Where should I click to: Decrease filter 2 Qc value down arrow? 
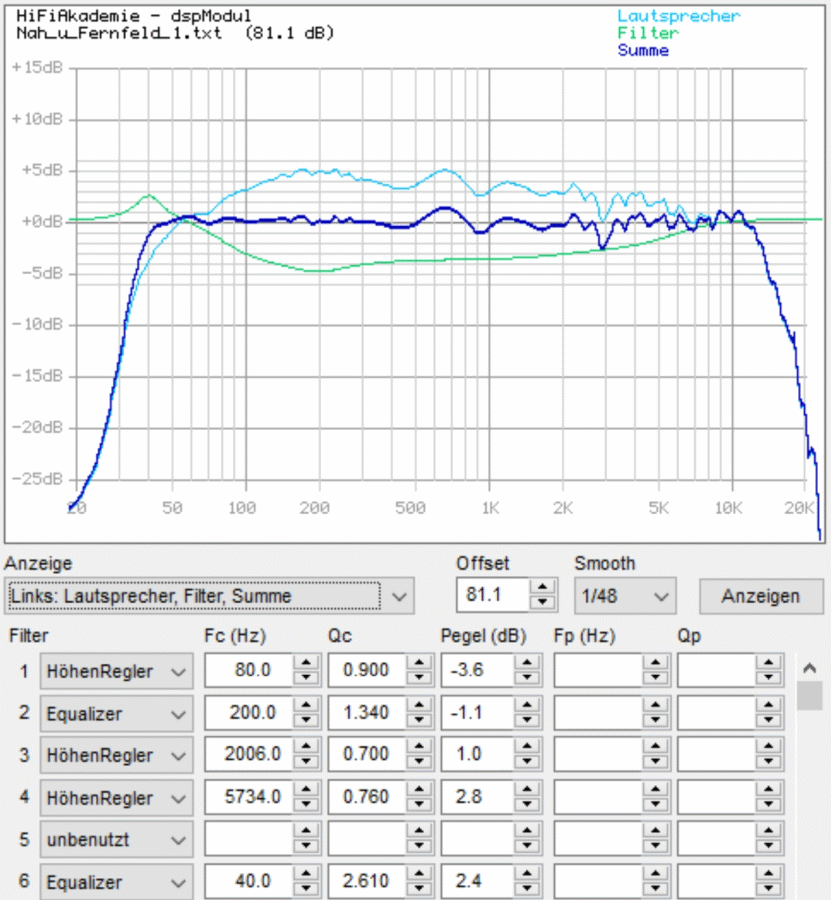(x=419, y=721)
